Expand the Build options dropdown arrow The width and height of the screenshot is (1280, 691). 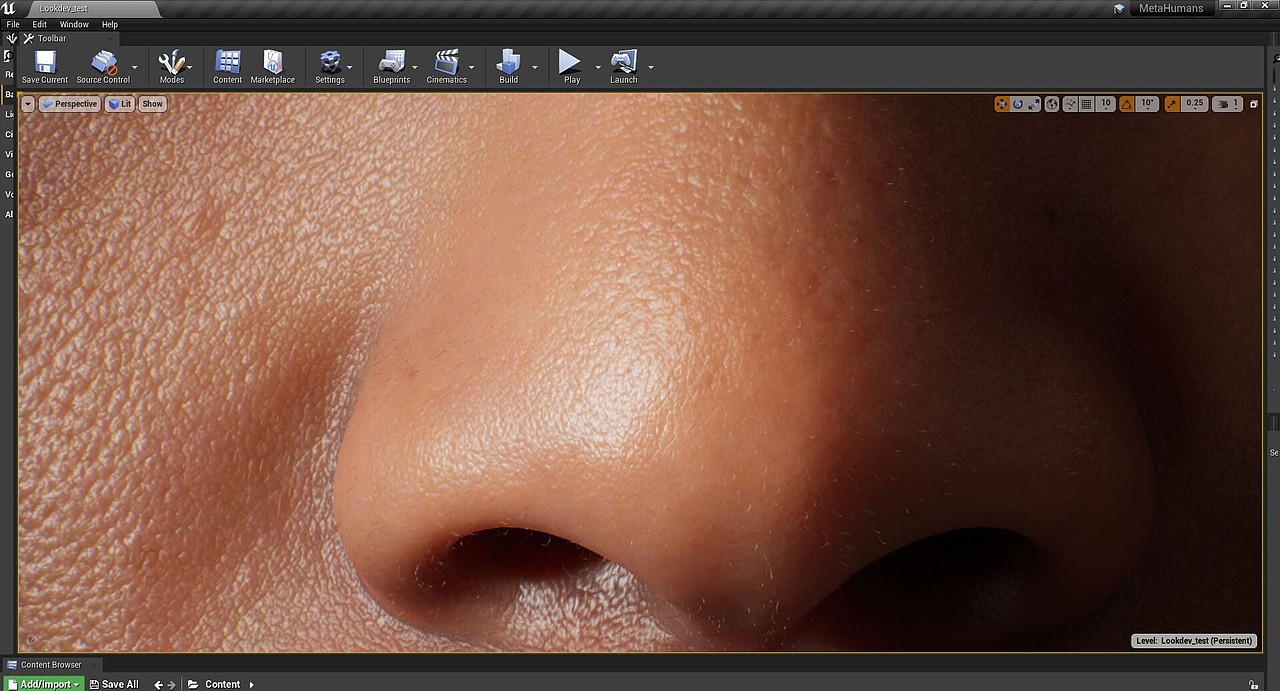click(x=535, y=68)
